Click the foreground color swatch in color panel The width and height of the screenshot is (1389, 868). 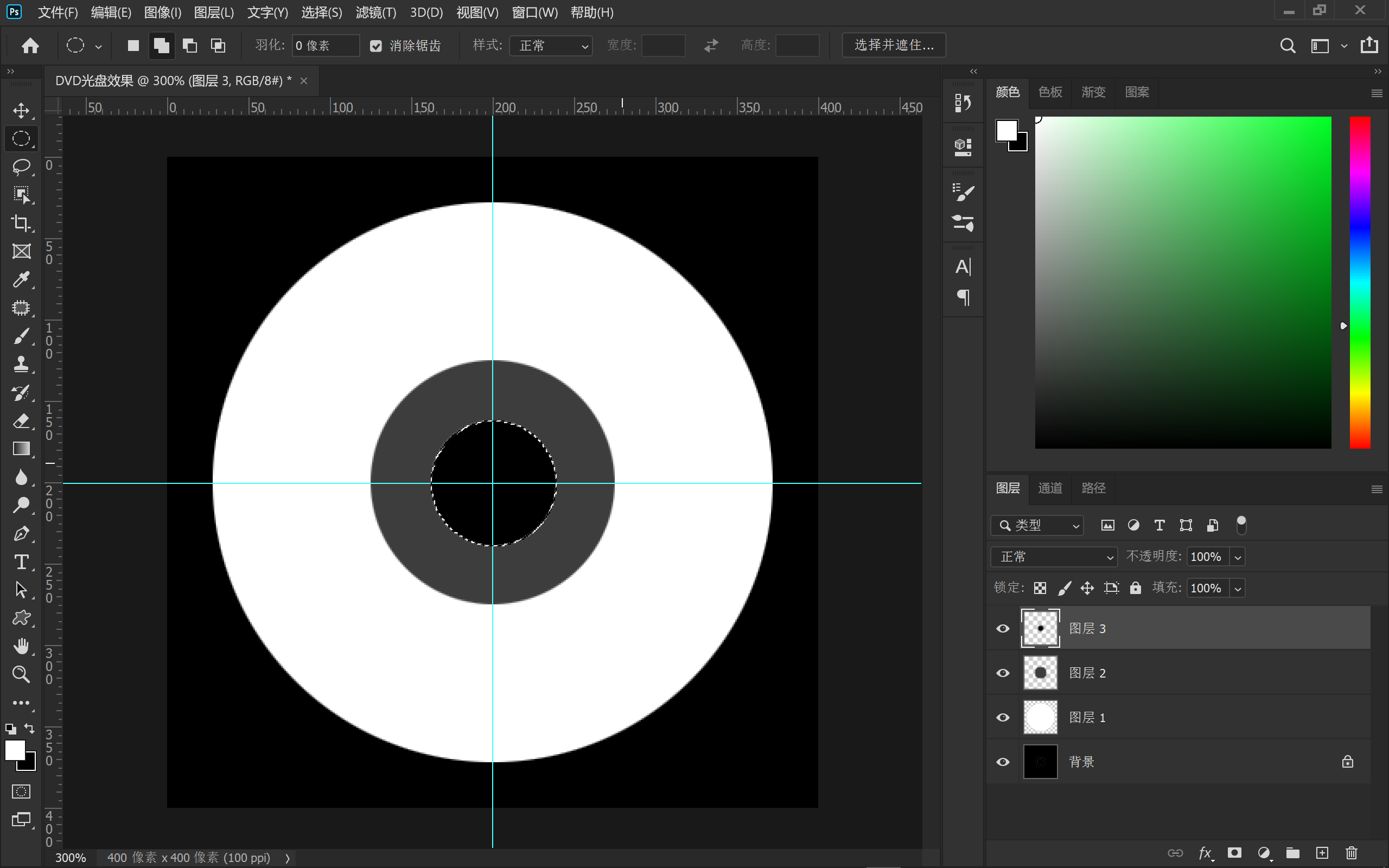1006,130
